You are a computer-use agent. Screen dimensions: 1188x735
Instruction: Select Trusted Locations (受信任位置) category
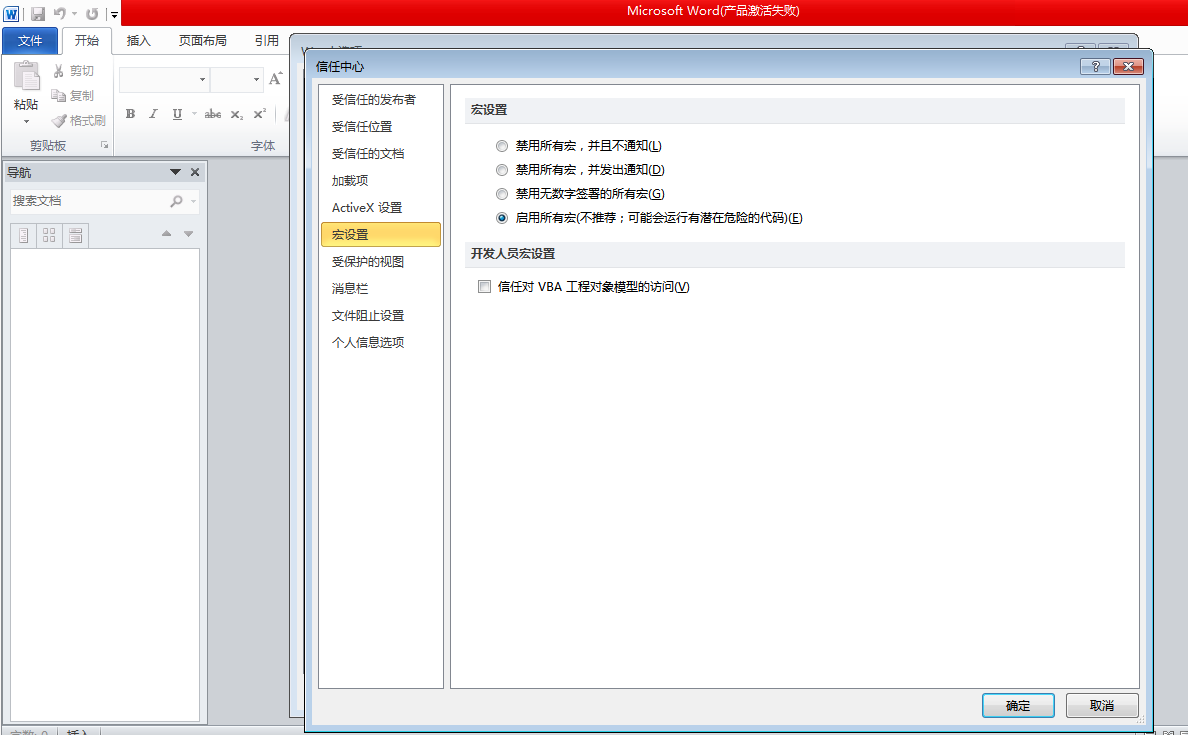[381, 127]
